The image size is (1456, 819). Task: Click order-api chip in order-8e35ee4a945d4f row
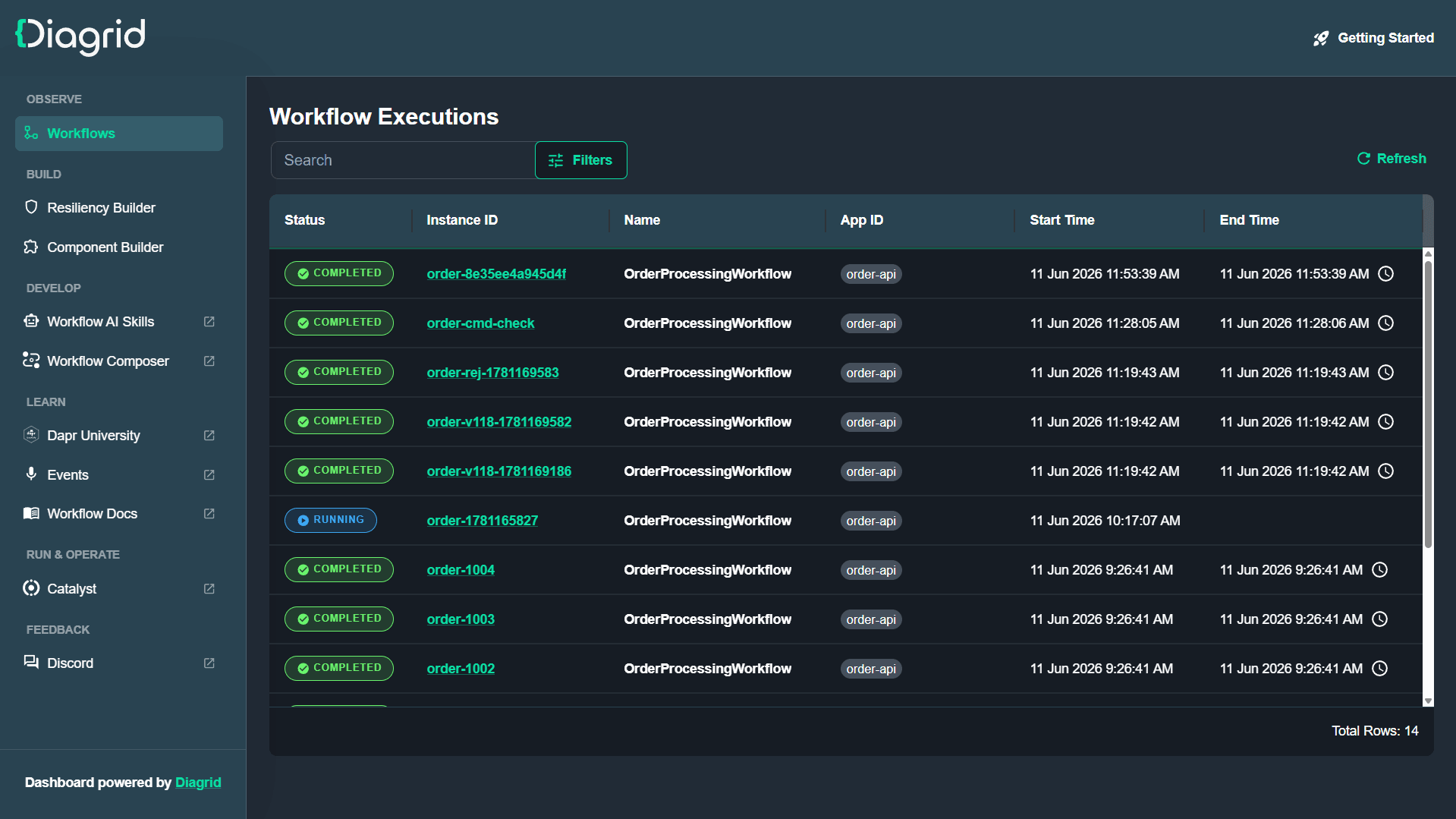(x=870, y=274)
